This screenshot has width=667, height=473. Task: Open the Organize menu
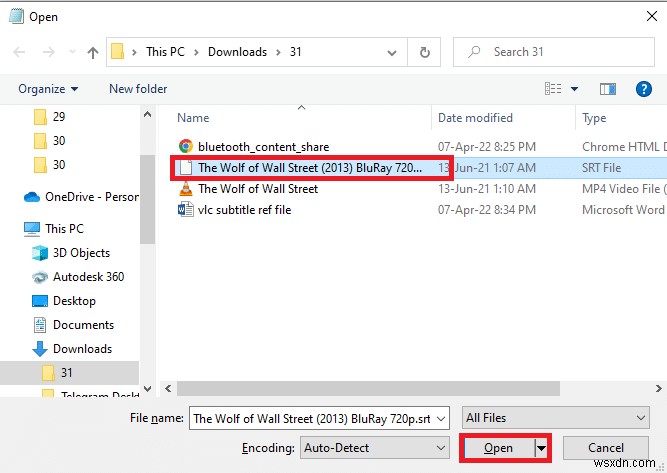(x=48, y=89)
